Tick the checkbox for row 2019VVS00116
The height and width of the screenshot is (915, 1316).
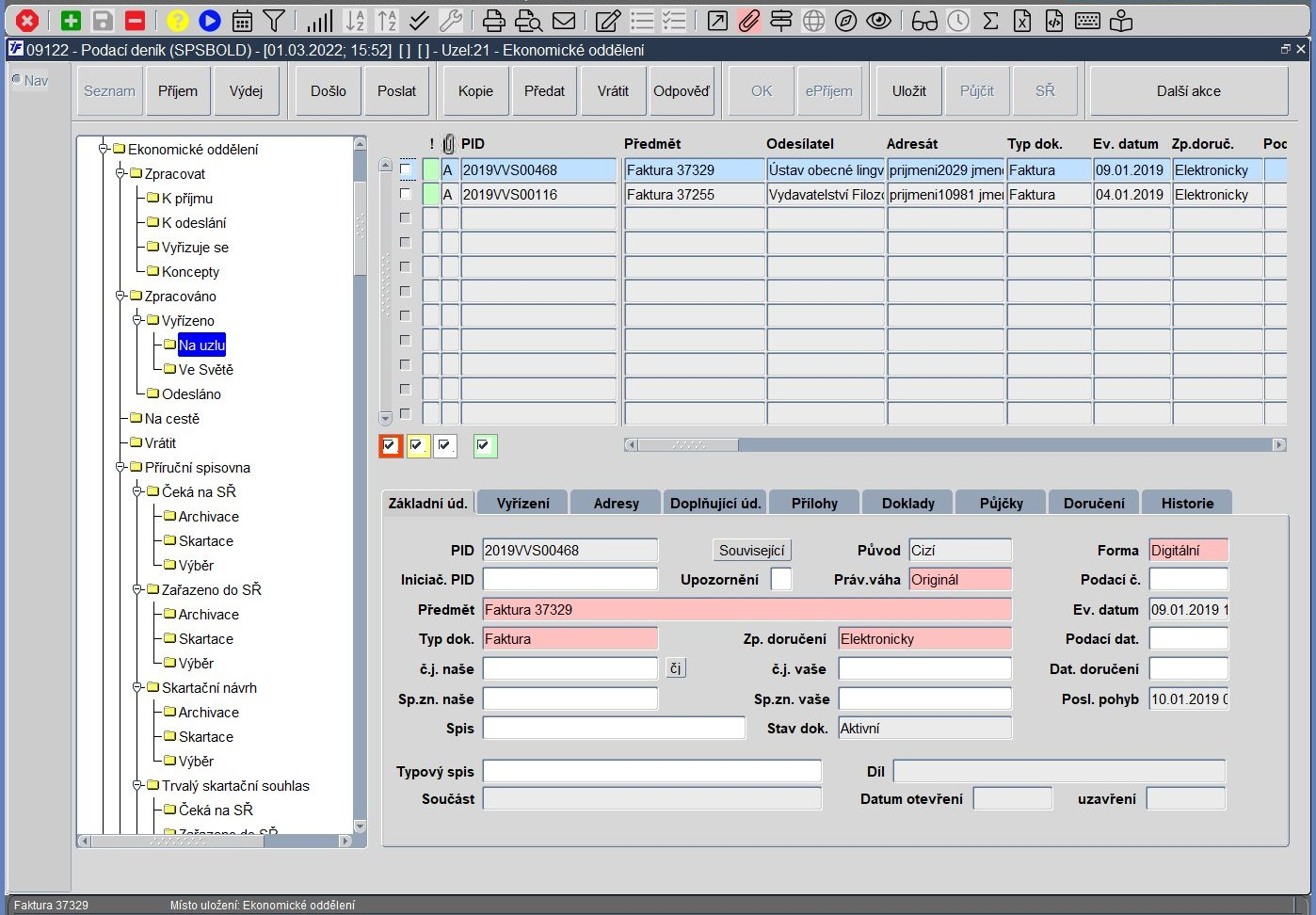pyautogui.click(x=406, y=194)
